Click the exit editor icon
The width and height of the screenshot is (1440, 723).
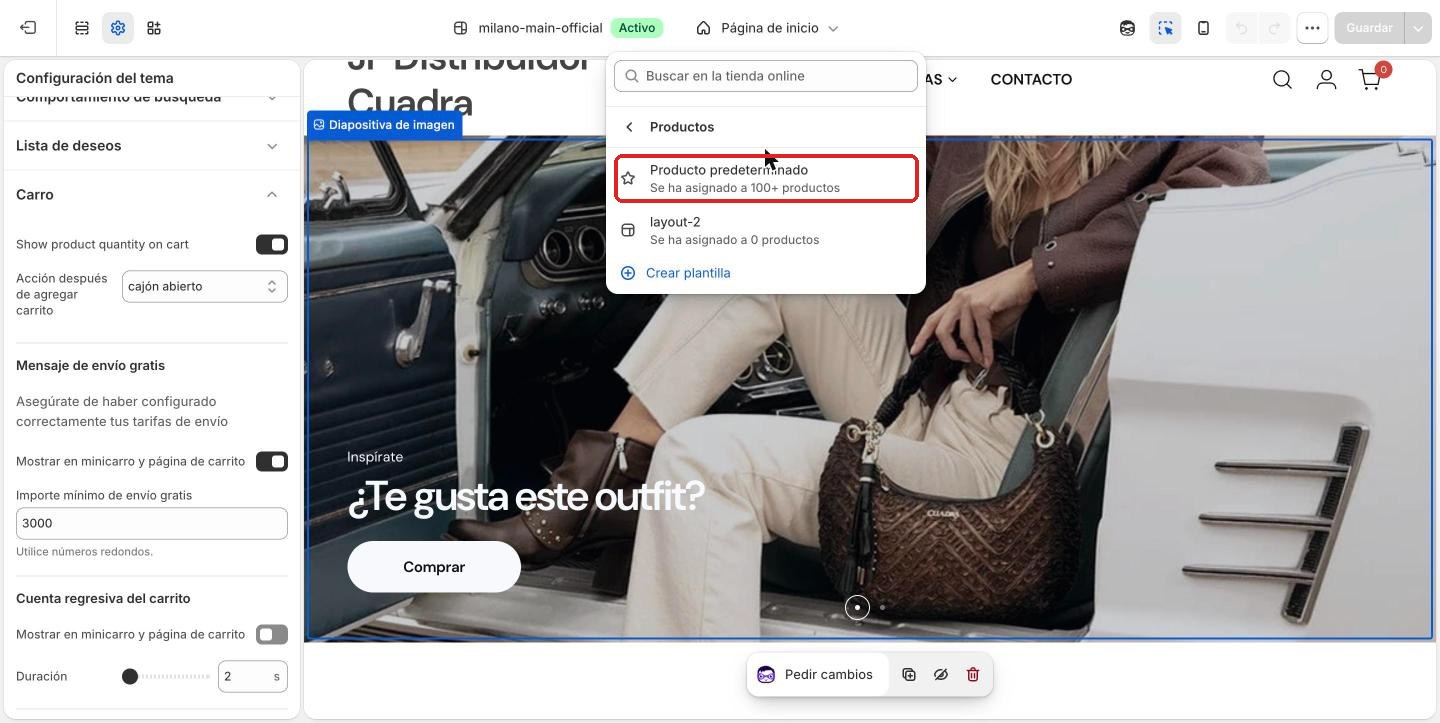[28, 28]
